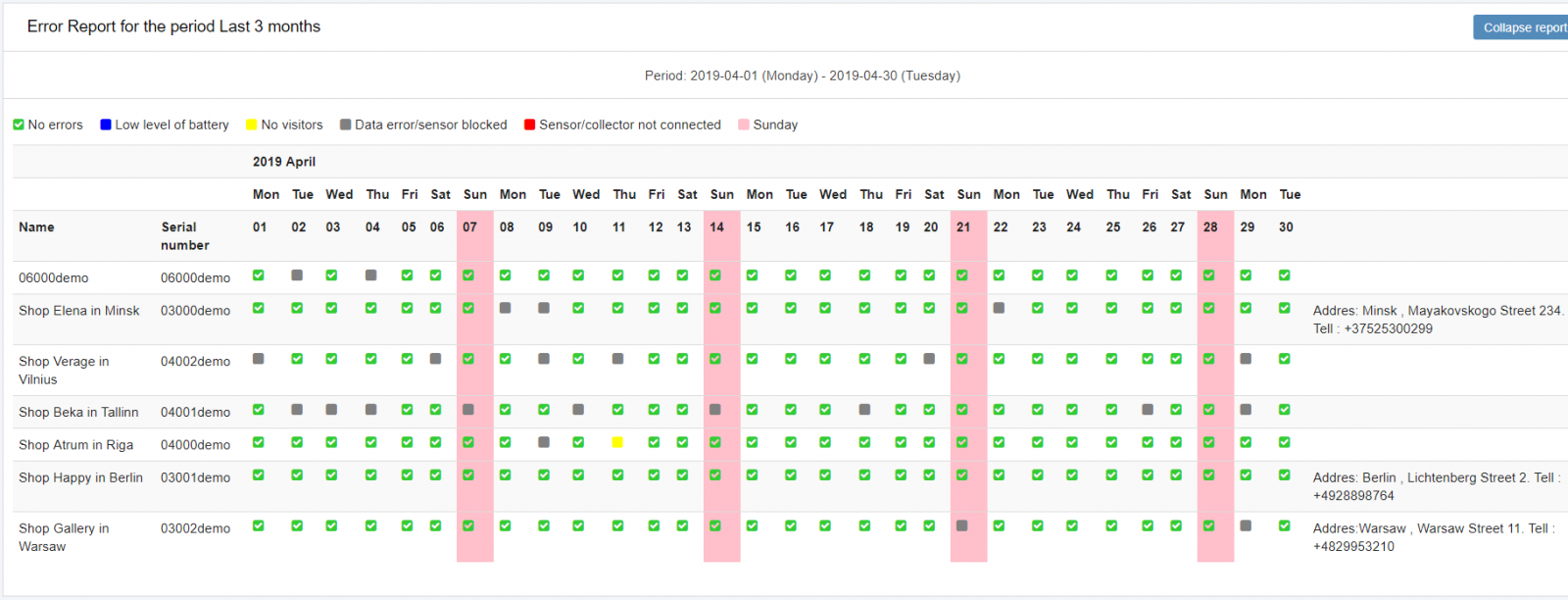Click gray error icon for Shop Gallery on April 21

(x=962, y=525)
